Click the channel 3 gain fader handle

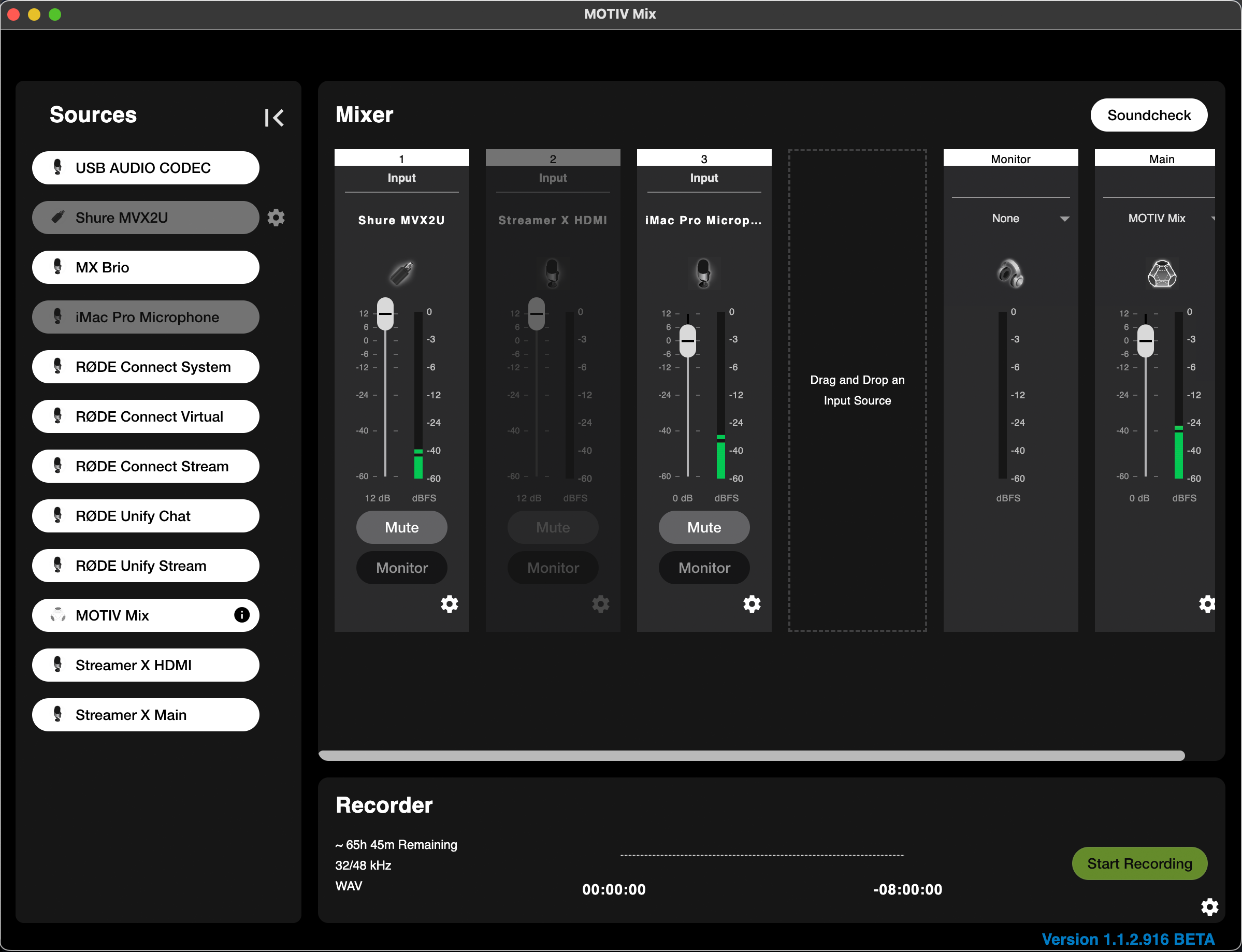[x=688, y=341]
